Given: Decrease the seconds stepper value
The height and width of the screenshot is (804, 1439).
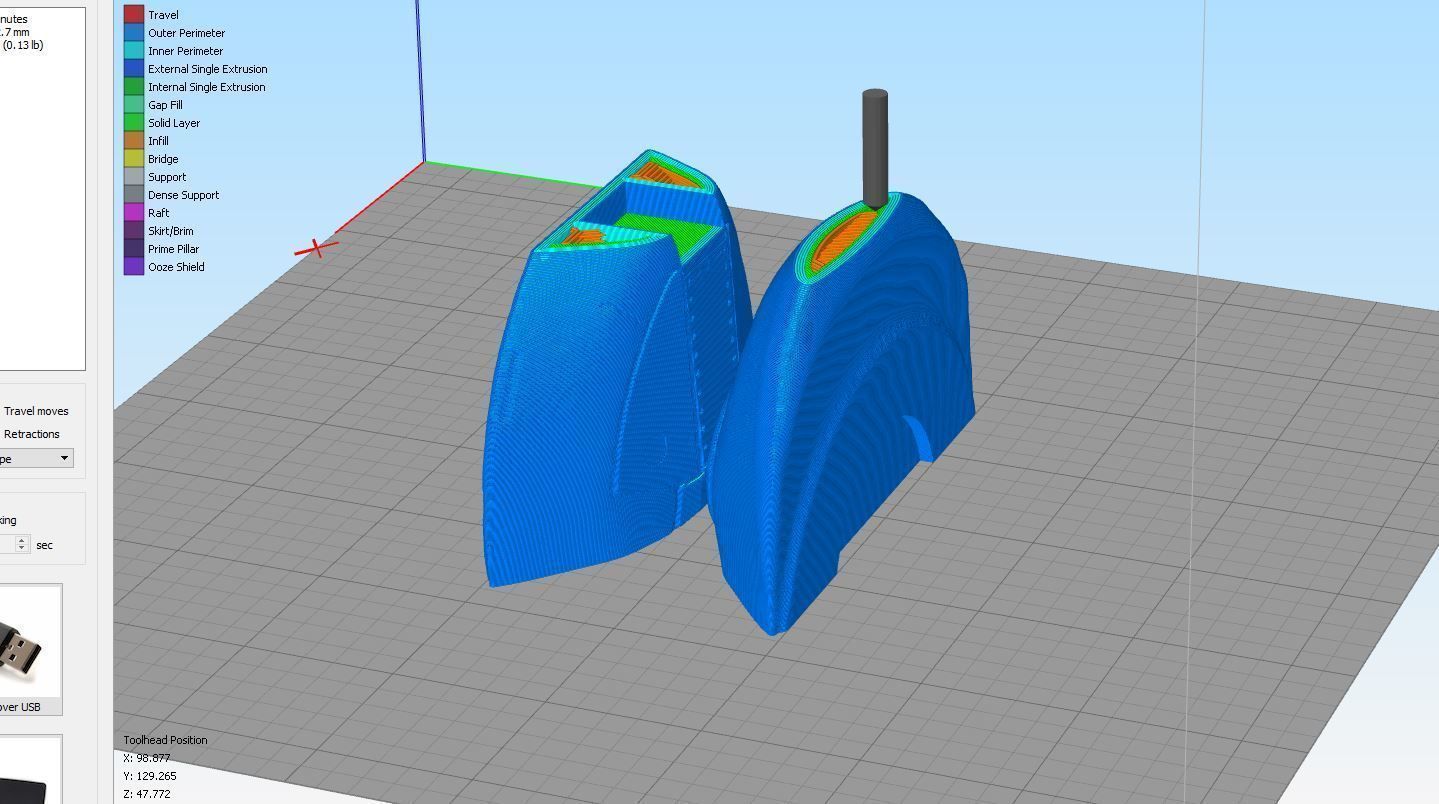Looking at the screenshot, I should pyautogui.click(x=22, y=549).
